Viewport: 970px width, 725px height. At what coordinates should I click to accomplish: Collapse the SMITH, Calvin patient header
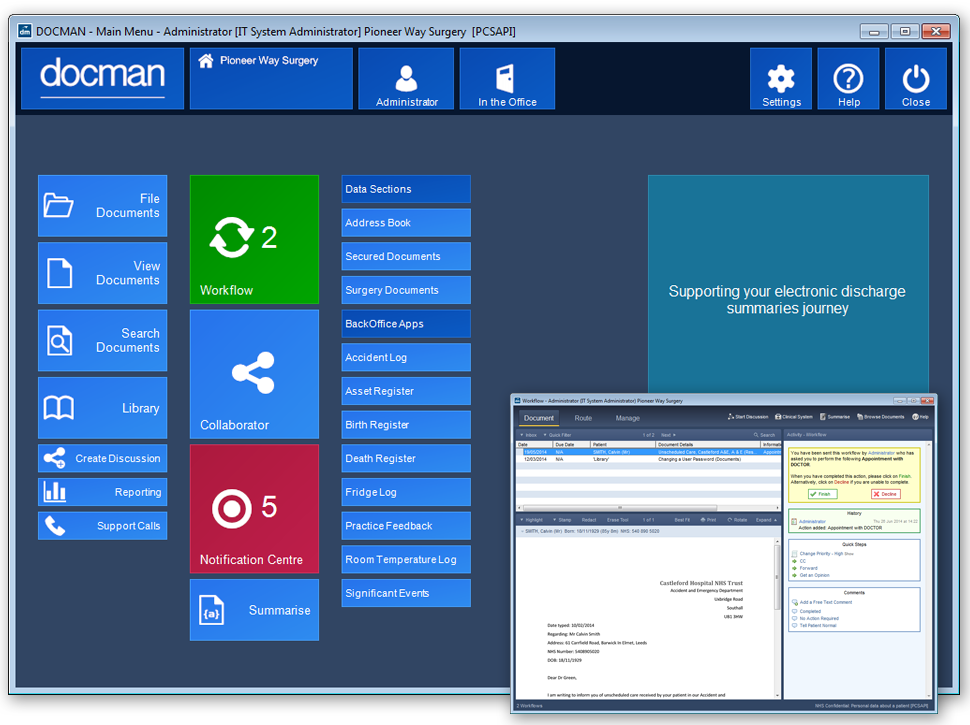[521, 531]
